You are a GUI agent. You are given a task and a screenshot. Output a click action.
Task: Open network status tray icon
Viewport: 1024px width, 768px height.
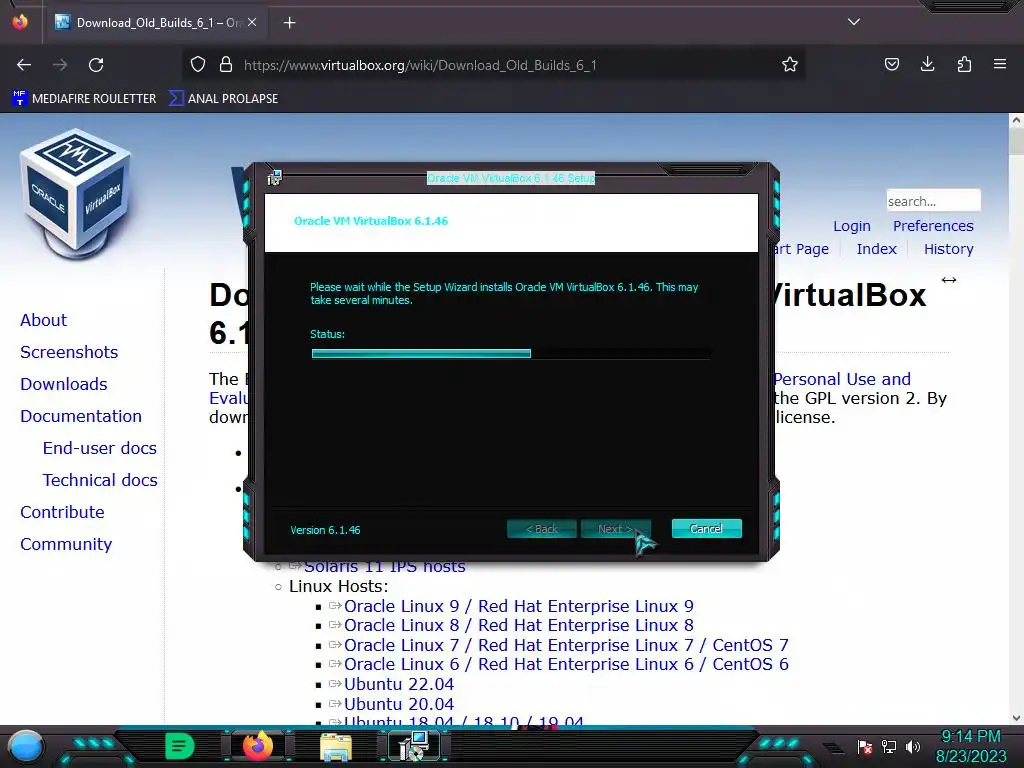click(x=889, y=747)
